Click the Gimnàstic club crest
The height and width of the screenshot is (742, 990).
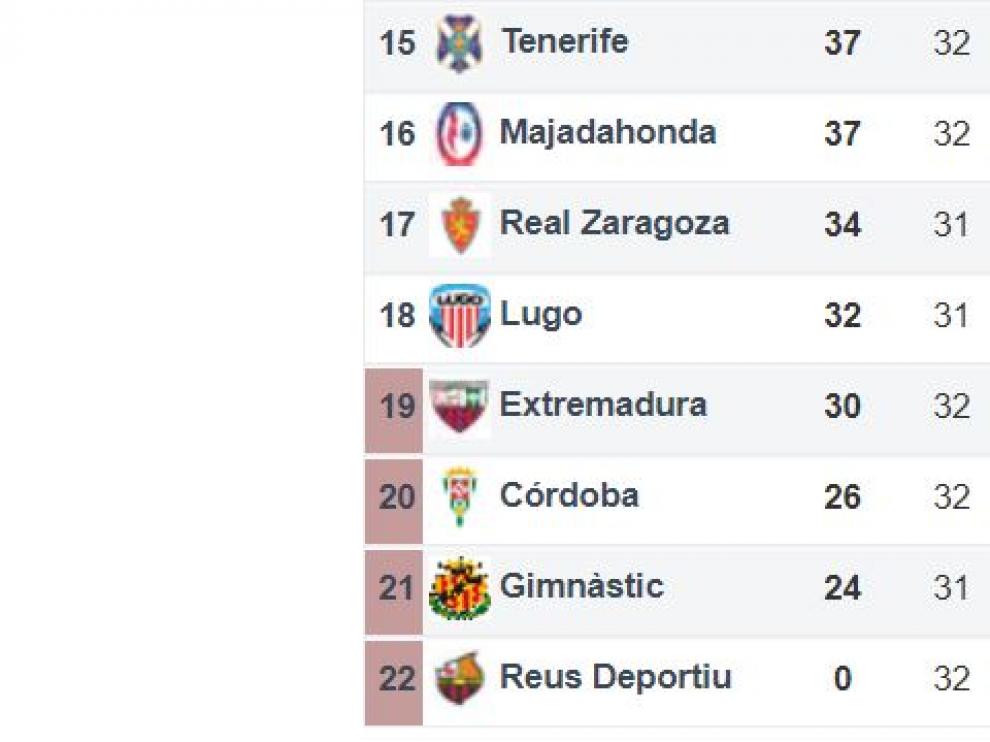click(x=460, y=588)
